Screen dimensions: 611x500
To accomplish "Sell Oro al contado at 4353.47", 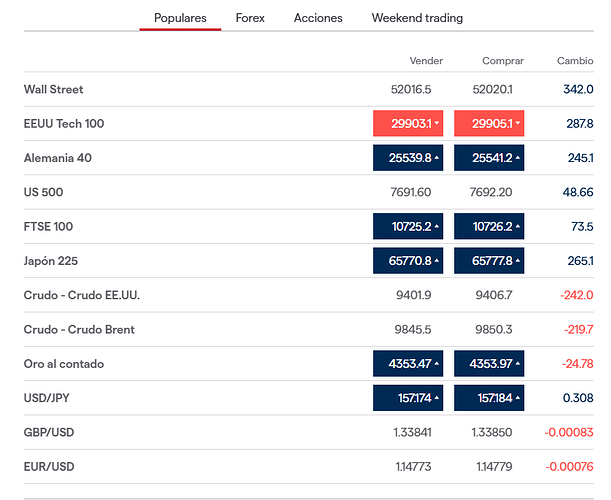I will point(408,364).
